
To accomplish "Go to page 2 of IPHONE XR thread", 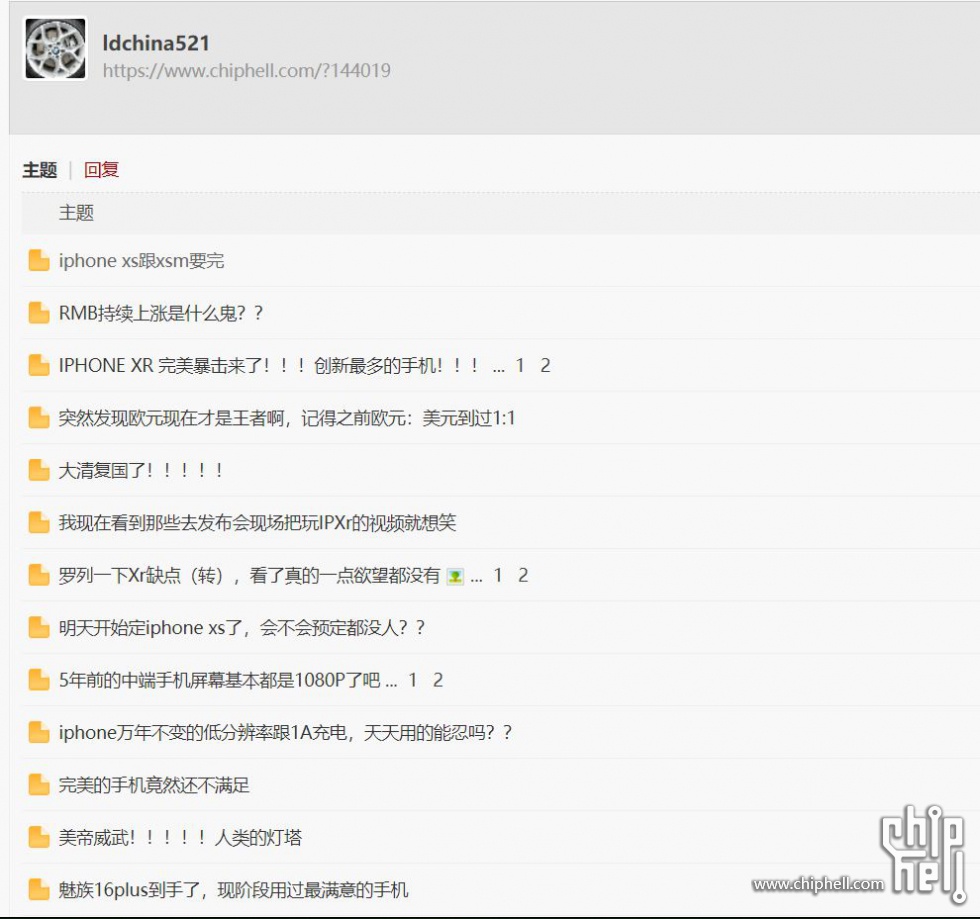I will [x=545, y=366].
